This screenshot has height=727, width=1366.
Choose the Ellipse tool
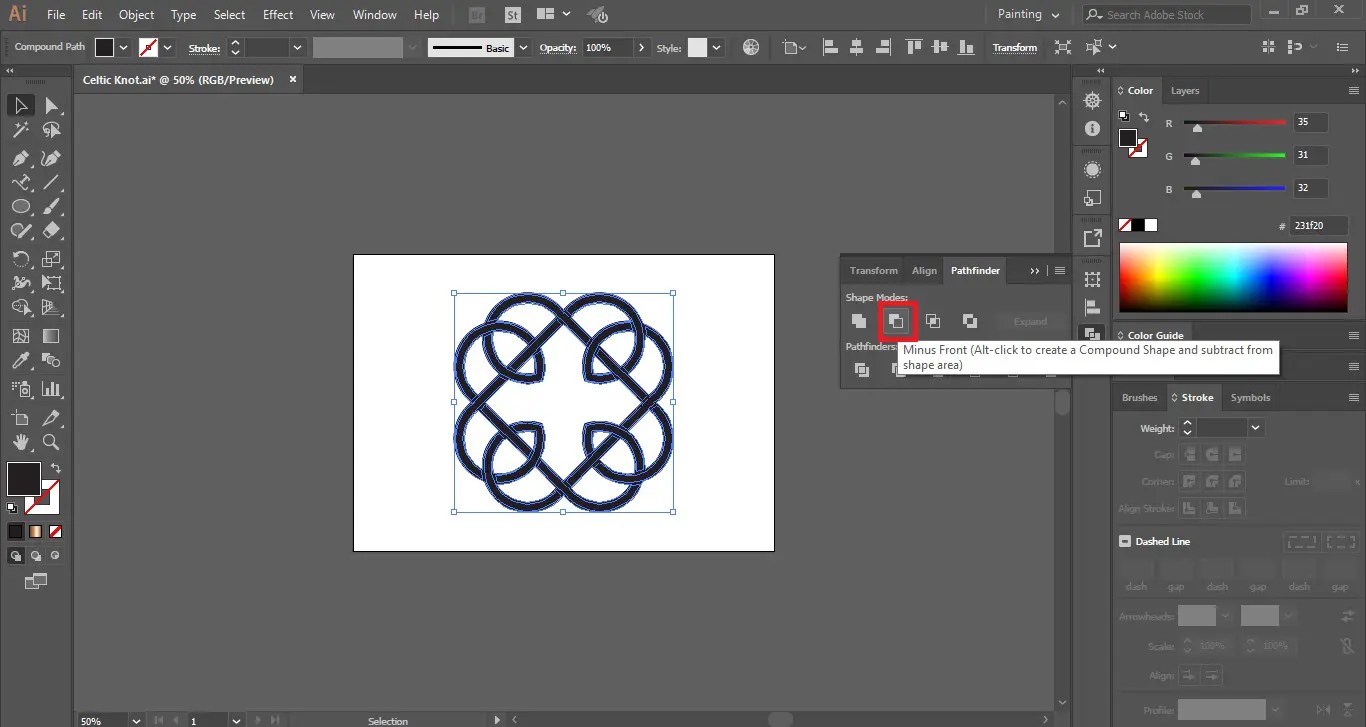pos(21,207)
